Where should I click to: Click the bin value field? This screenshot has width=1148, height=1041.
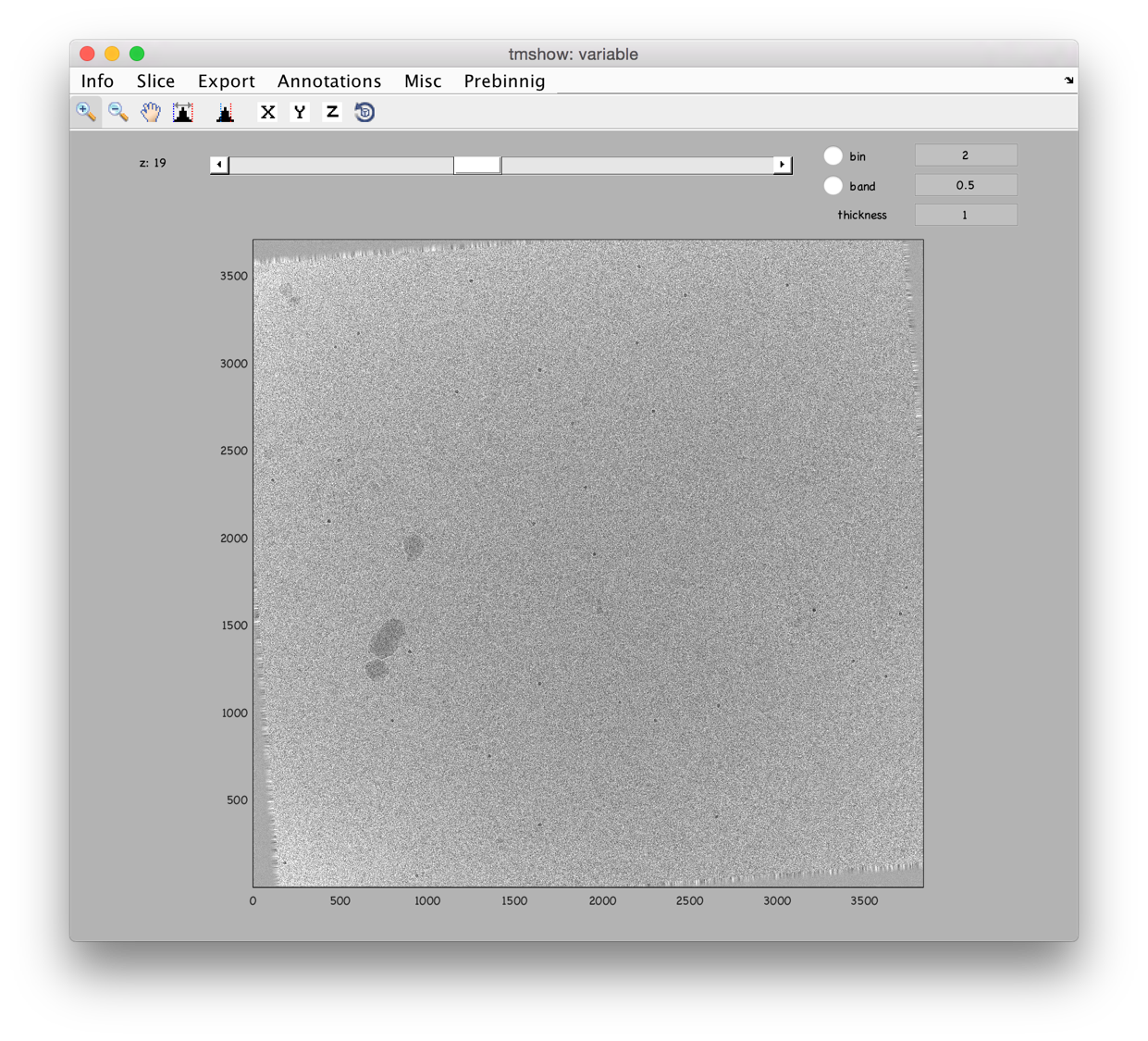[966, 155]
